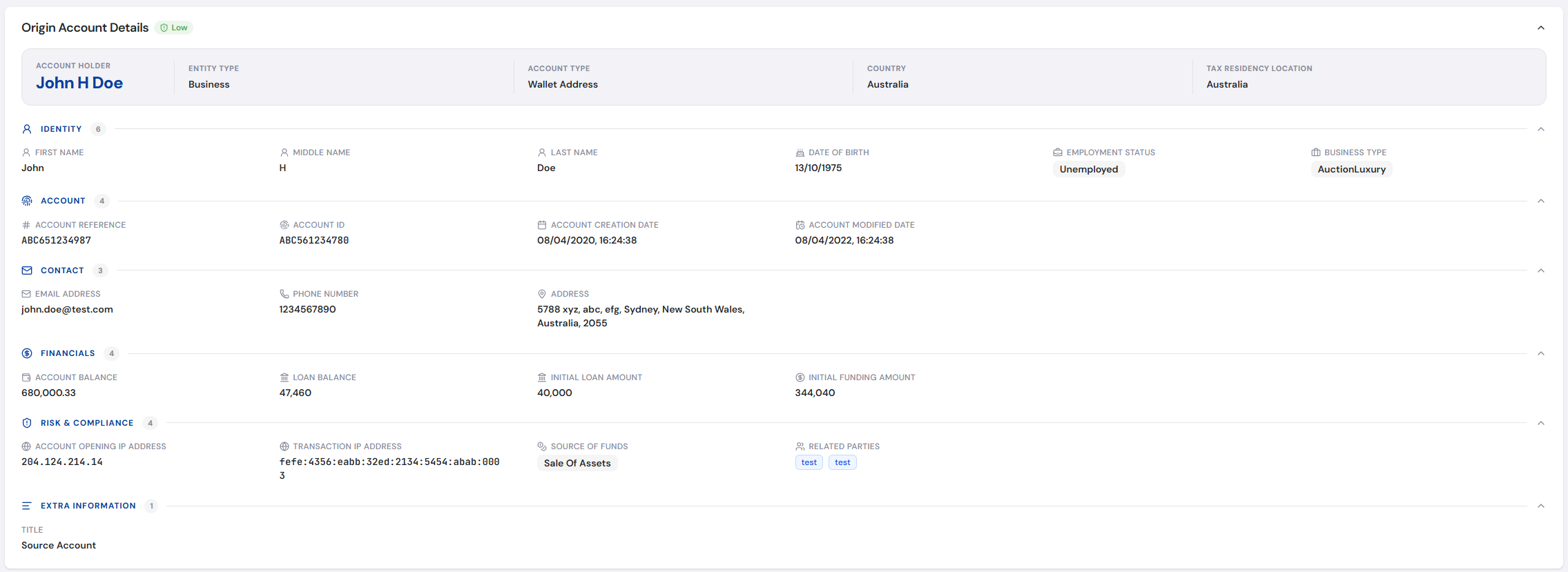
Task: Select account ID ABC561234780
Action: point(314,240)
